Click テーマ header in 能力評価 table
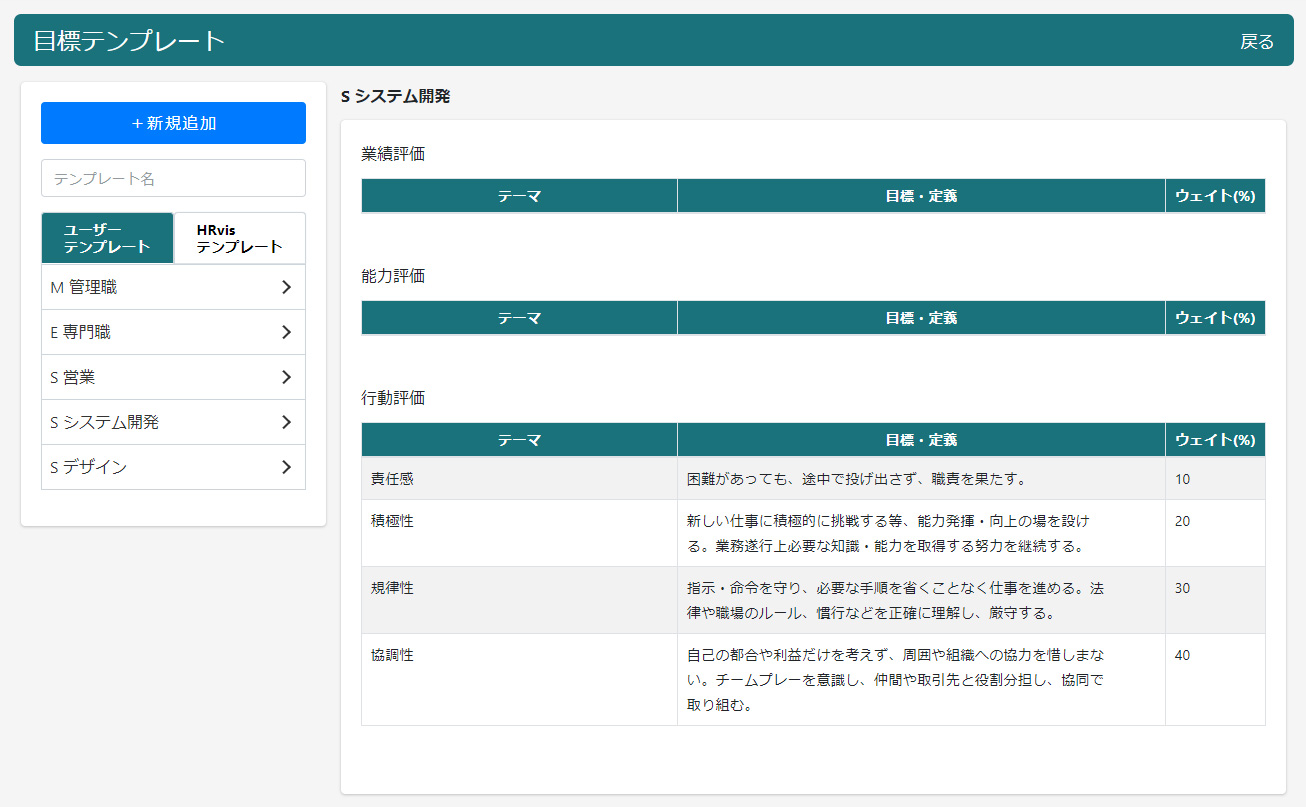 [519, 318]
